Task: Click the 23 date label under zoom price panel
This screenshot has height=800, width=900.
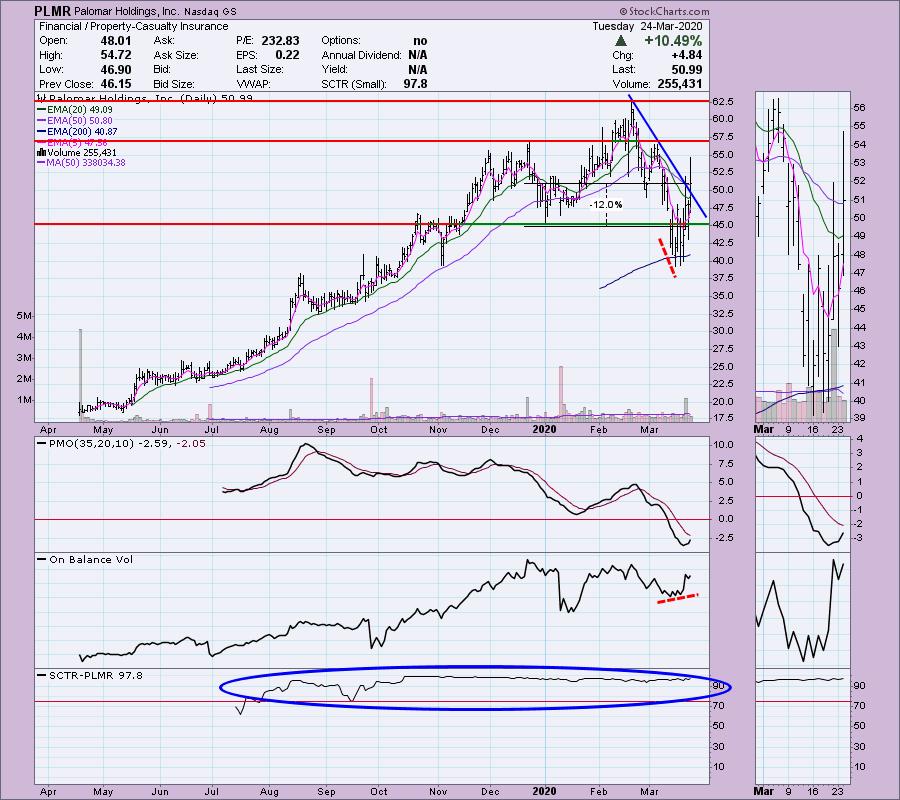Action: click(838, 429)
